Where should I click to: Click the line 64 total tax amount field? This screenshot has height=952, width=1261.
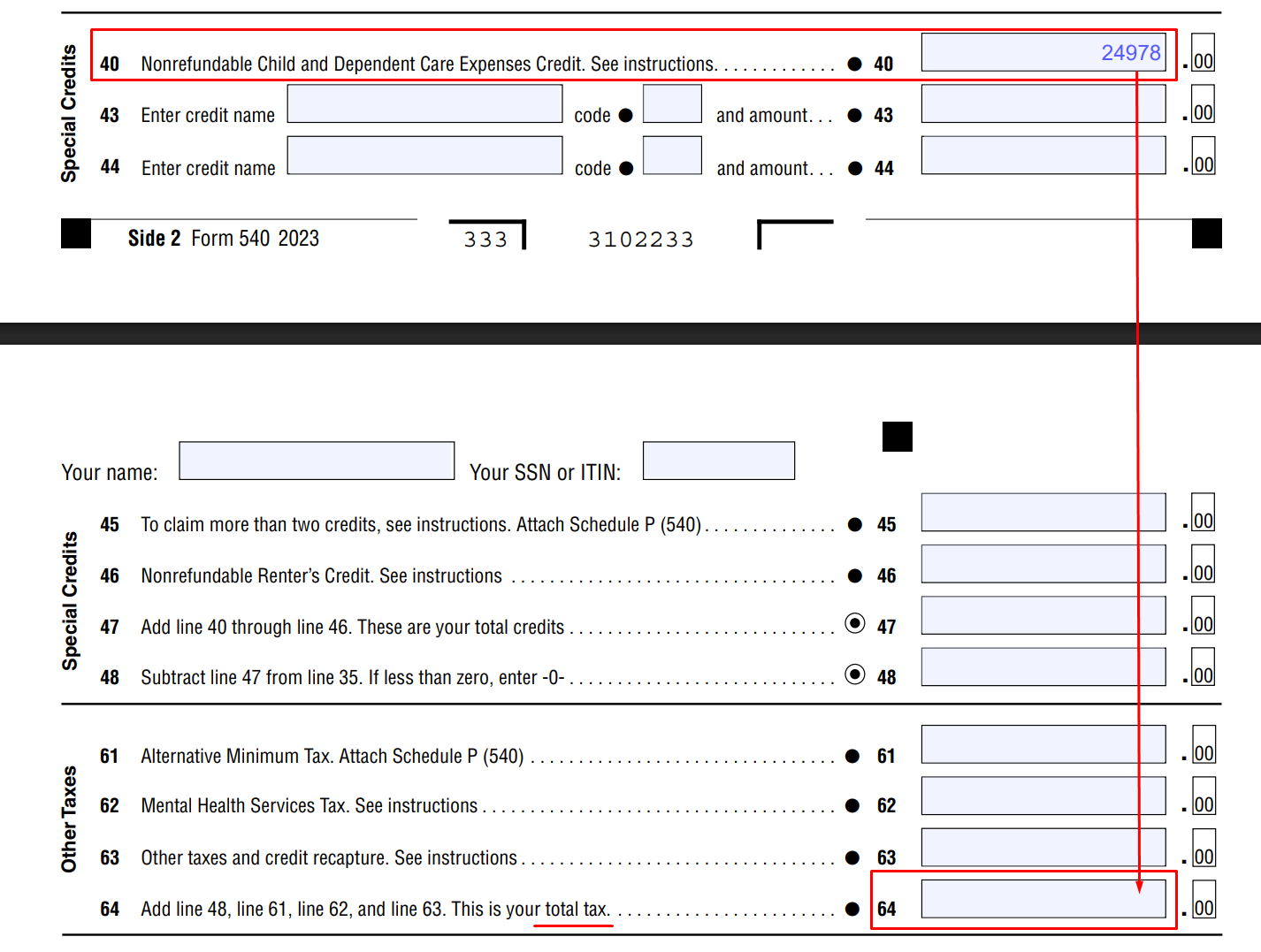coord(1043,898)
